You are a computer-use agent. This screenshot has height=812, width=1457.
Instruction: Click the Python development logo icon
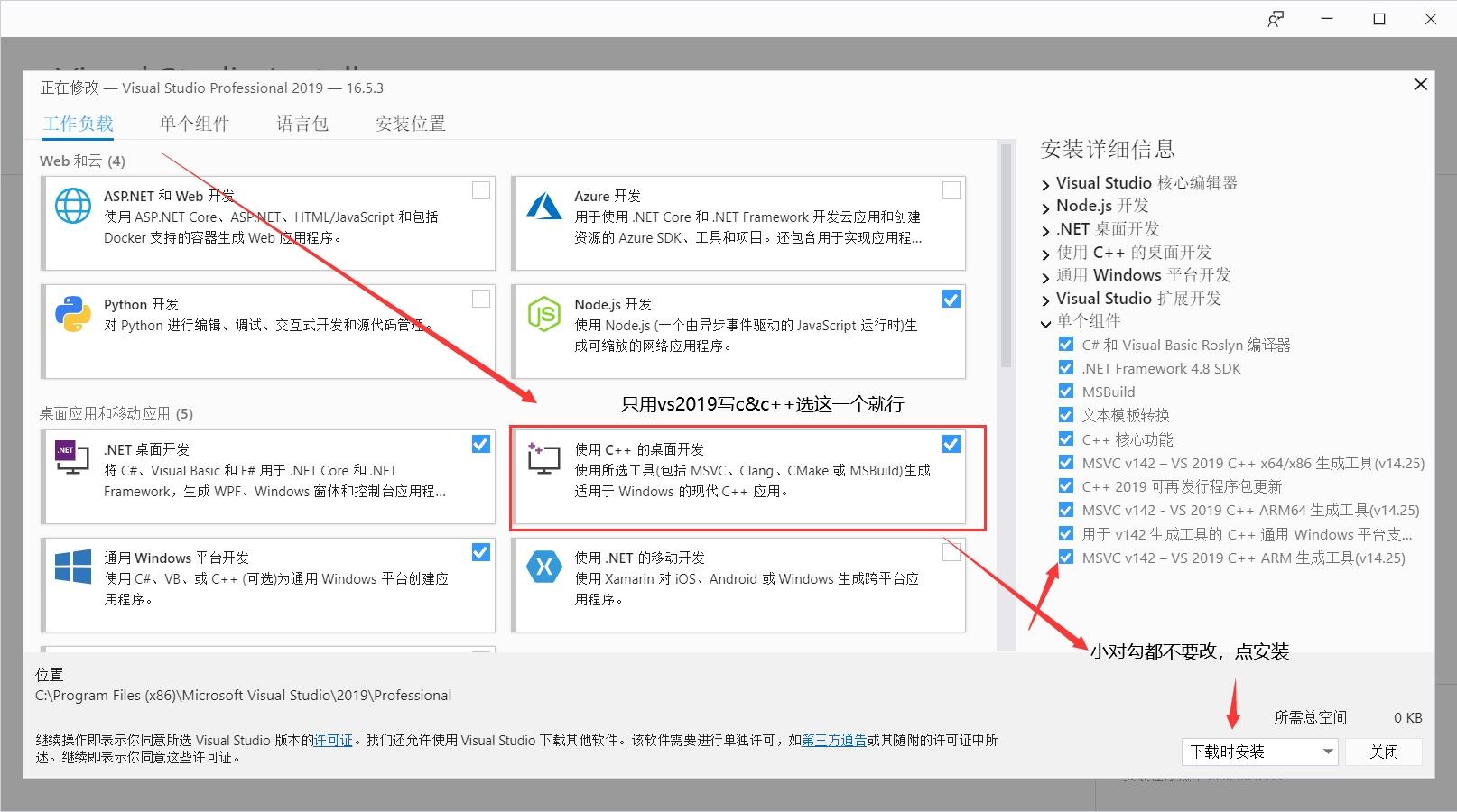click(x=73, y=314)
